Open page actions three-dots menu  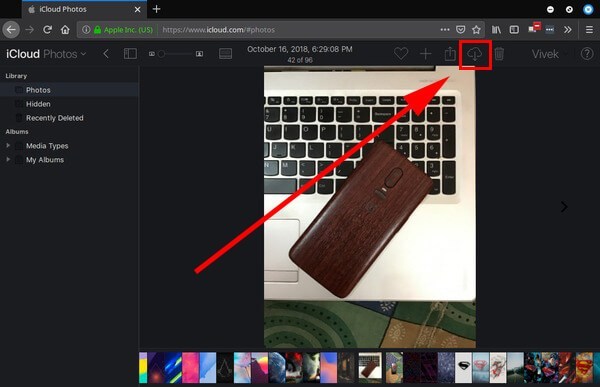point(445,29)
